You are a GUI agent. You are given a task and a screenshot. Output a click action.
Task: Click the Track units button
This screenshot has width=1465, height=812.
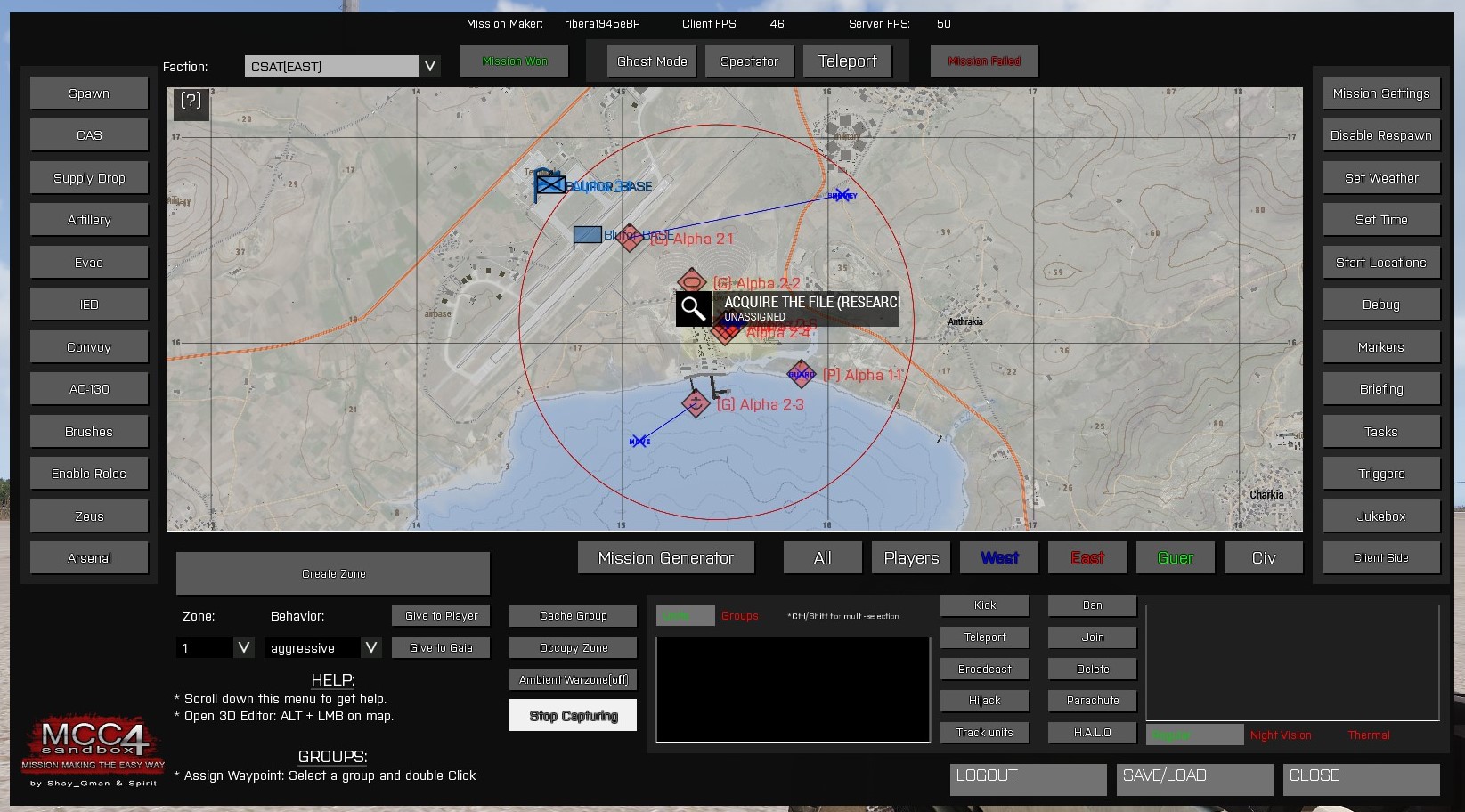(x=985, y=733)
